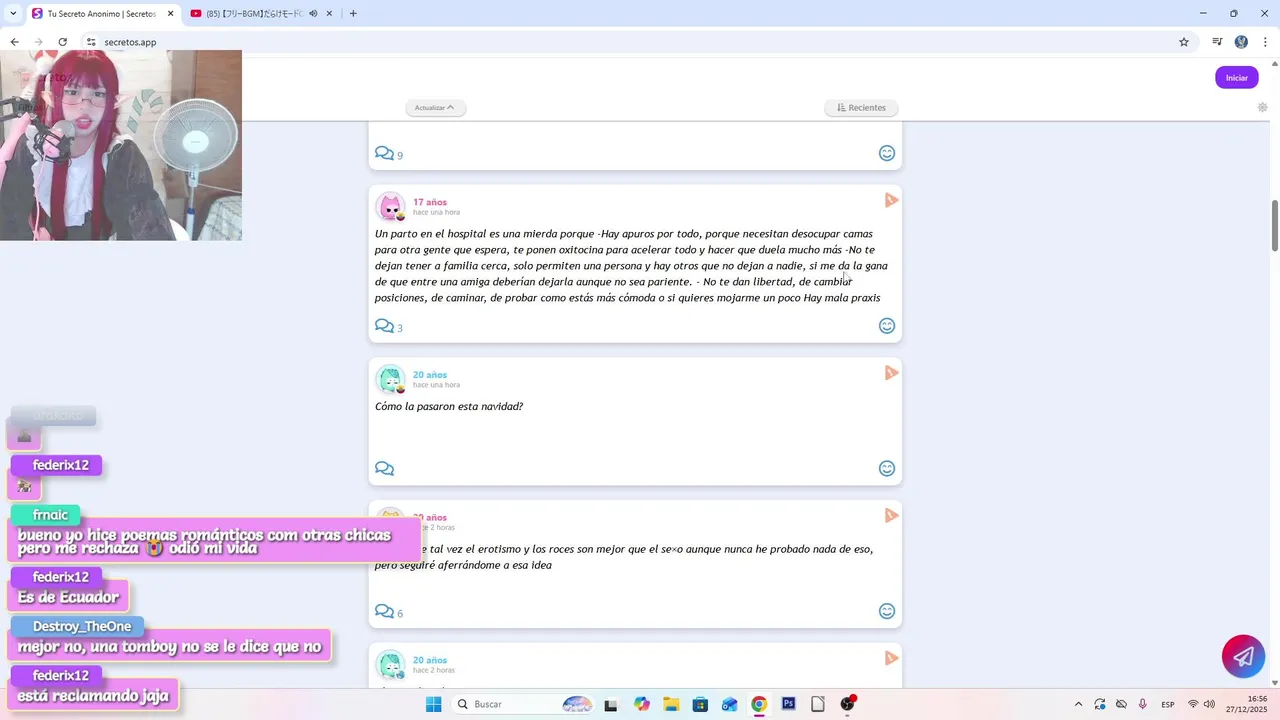Click the Destroy_TheOne chat username
Image resolution: width=1280 pixels, height=720 pixels.
tap(82, 626)
